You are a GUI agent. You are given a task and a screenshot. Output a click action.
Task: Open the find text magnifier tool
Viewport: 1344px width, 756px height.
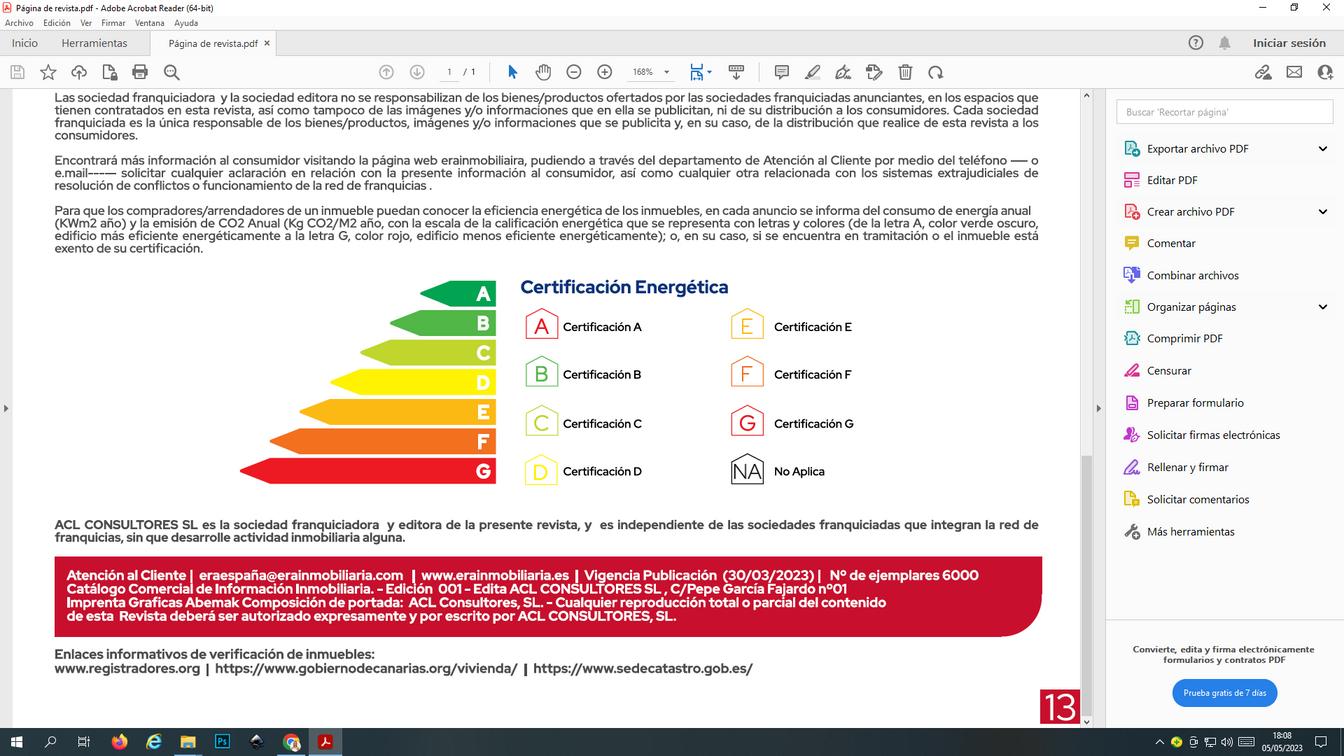pos(171,72)
